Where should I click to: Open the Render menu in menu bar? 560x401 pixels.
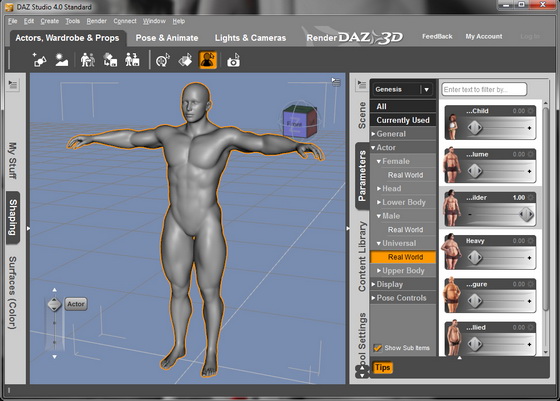(x=96, y=21)
